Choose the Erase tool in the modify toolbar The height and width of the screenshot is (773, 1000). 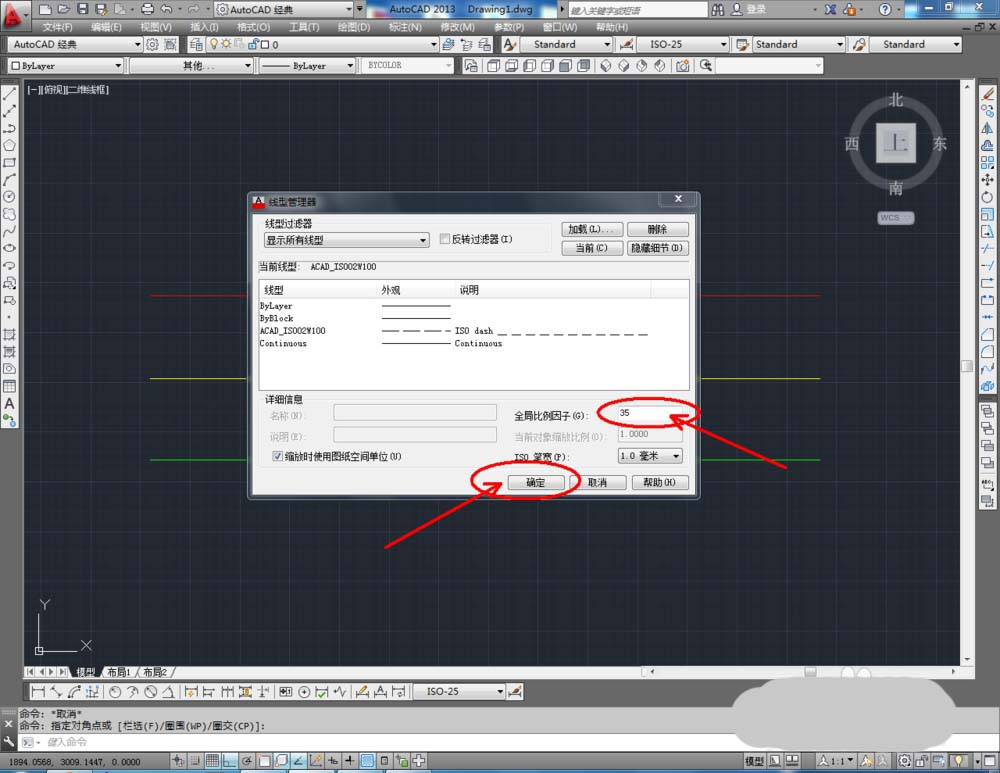987,94
